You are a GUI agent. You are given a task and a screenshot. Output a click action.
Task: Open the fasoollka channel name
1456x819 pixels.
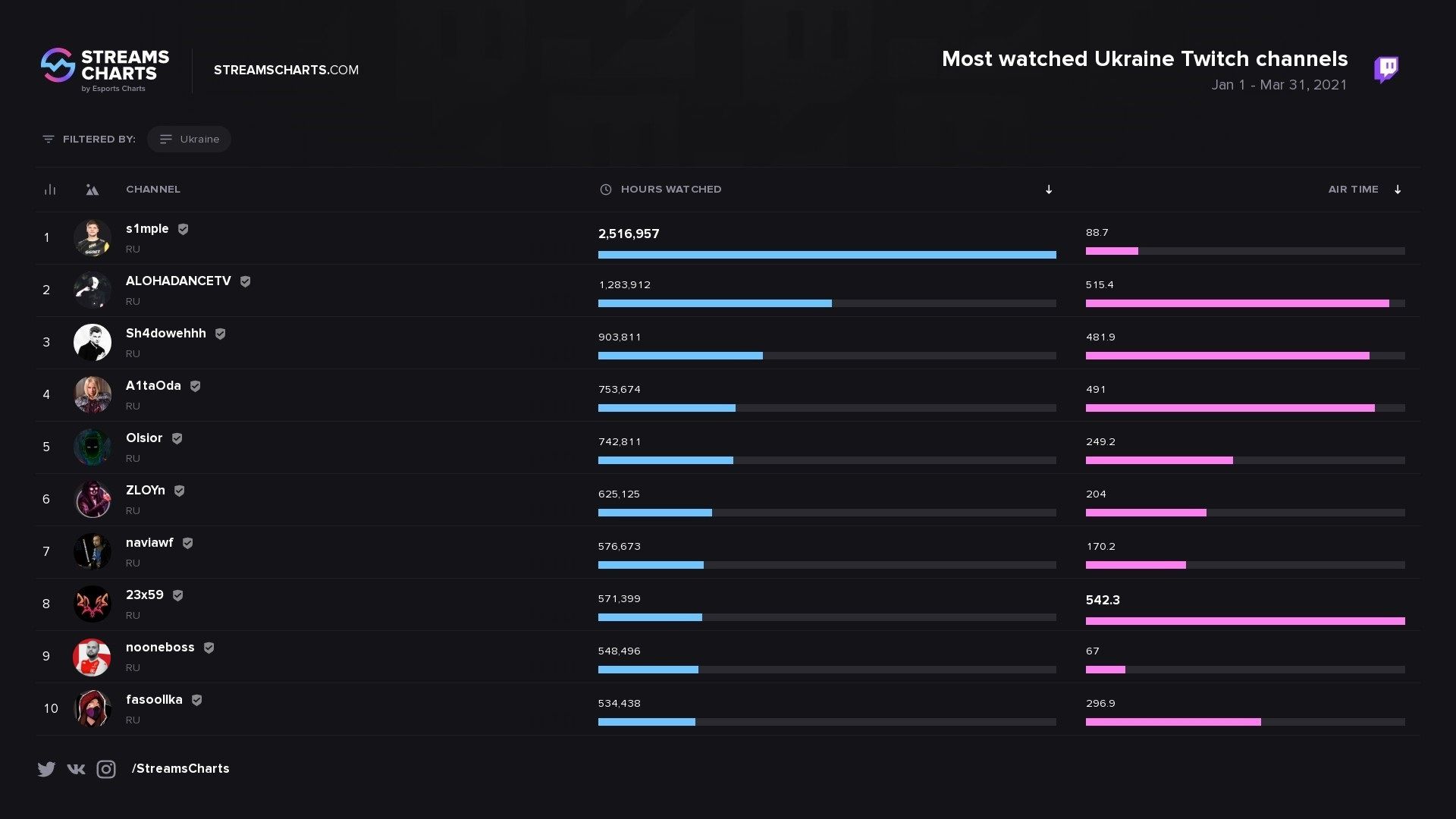(x=154, y=700)
